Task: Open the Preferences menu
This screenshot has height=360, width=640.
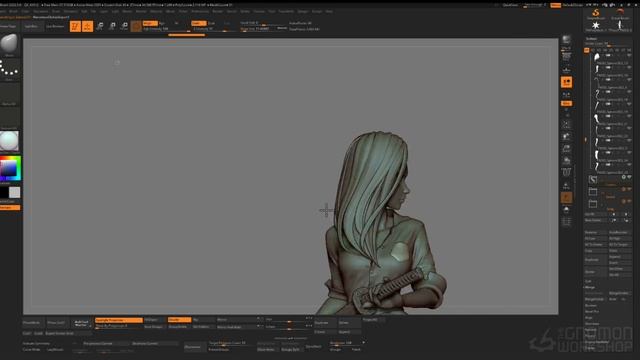Action: tap(200, 11)
